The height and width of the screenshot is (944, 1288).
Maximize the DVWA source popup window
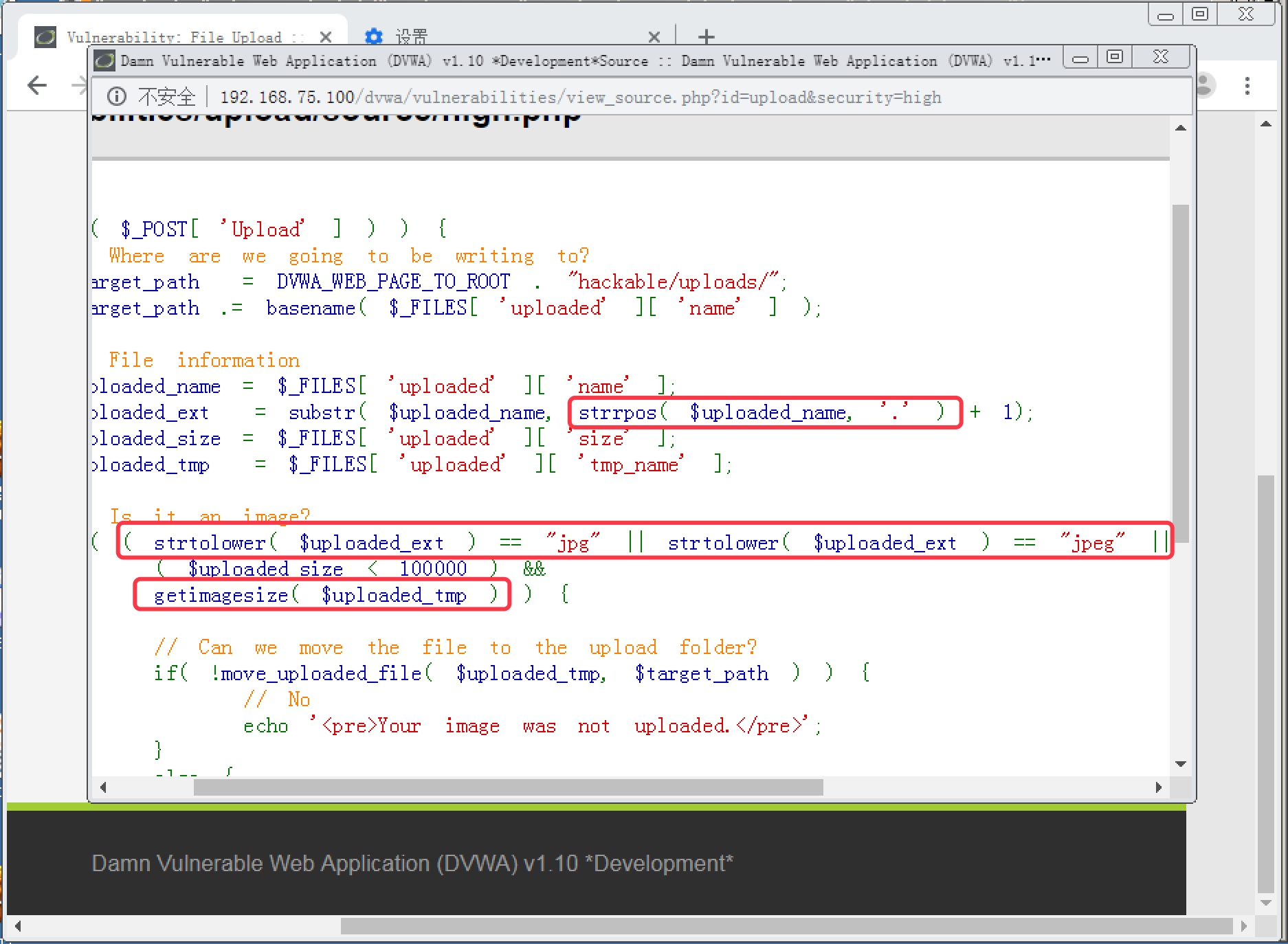(x=1115, y=58)
